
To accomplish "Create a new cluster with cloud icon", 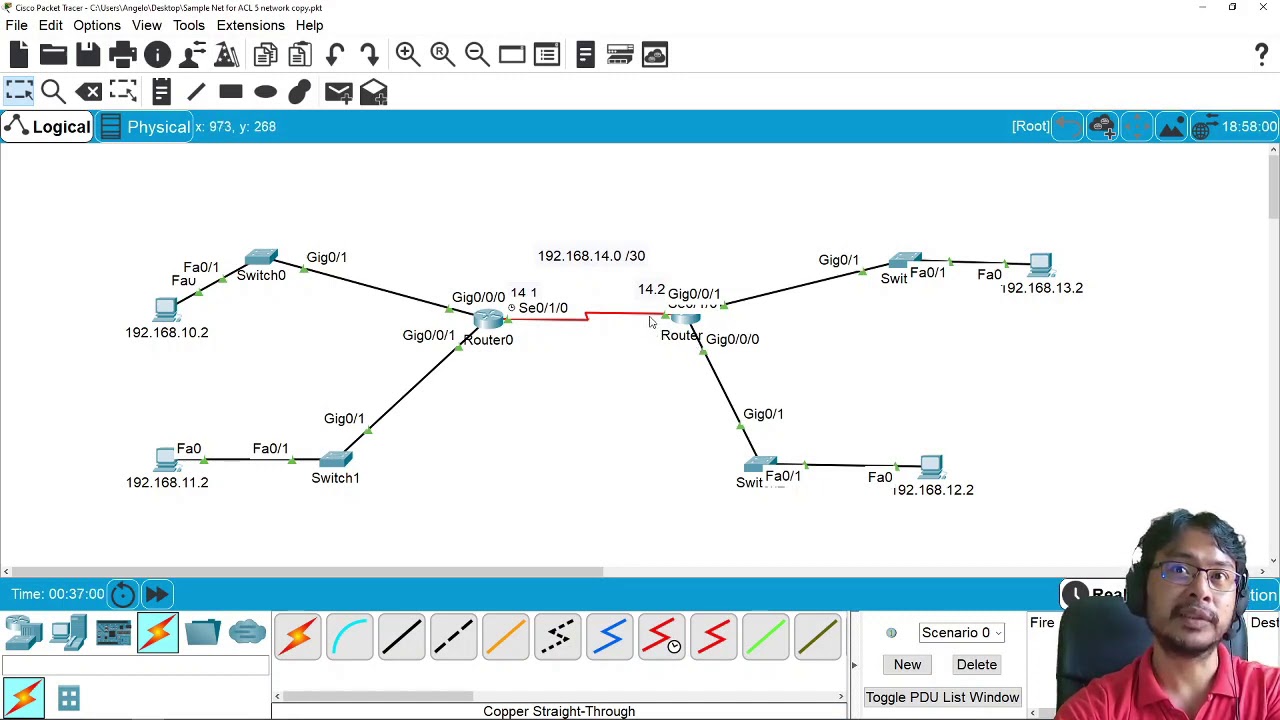I will 1102,127.
